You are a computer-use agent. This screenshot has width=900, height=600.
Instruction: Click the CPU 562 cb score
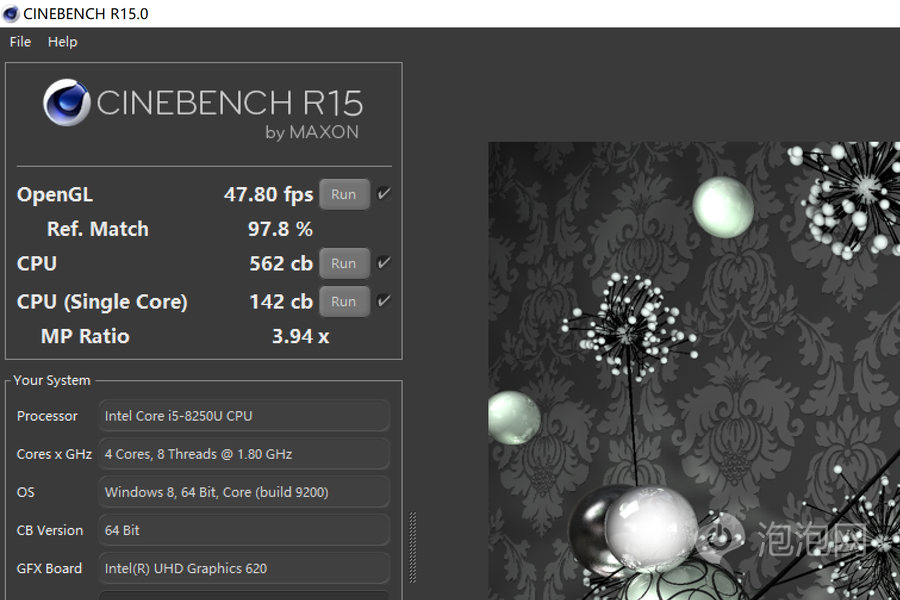point(280,264)
